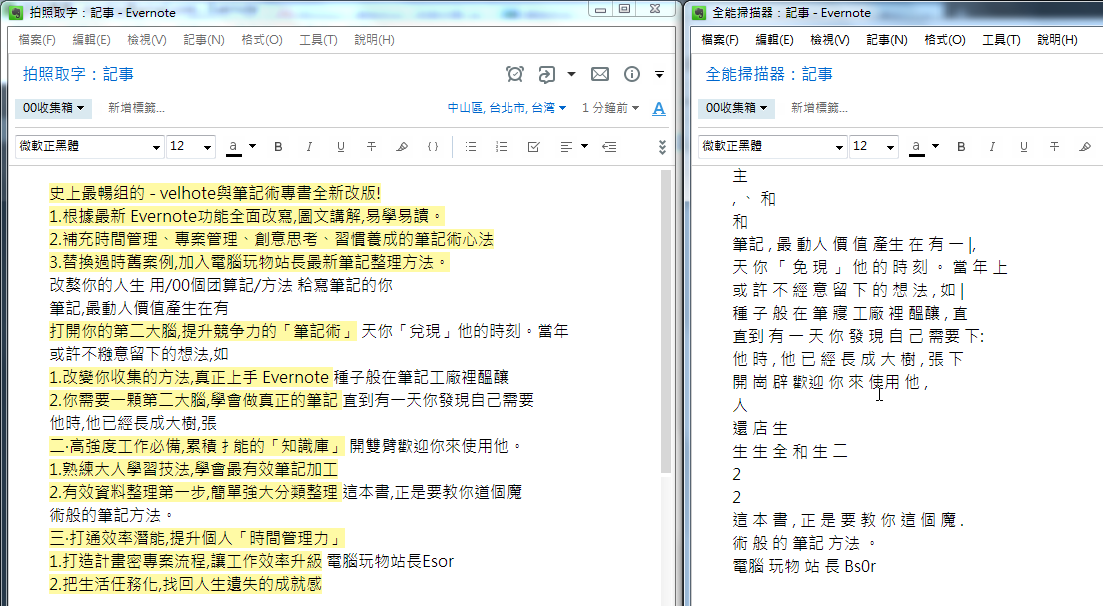Screen dimensions: 1103x606
Task: Click the Evernote elephant icon in 全能掃描器 title bar
Action: [699, 13]
